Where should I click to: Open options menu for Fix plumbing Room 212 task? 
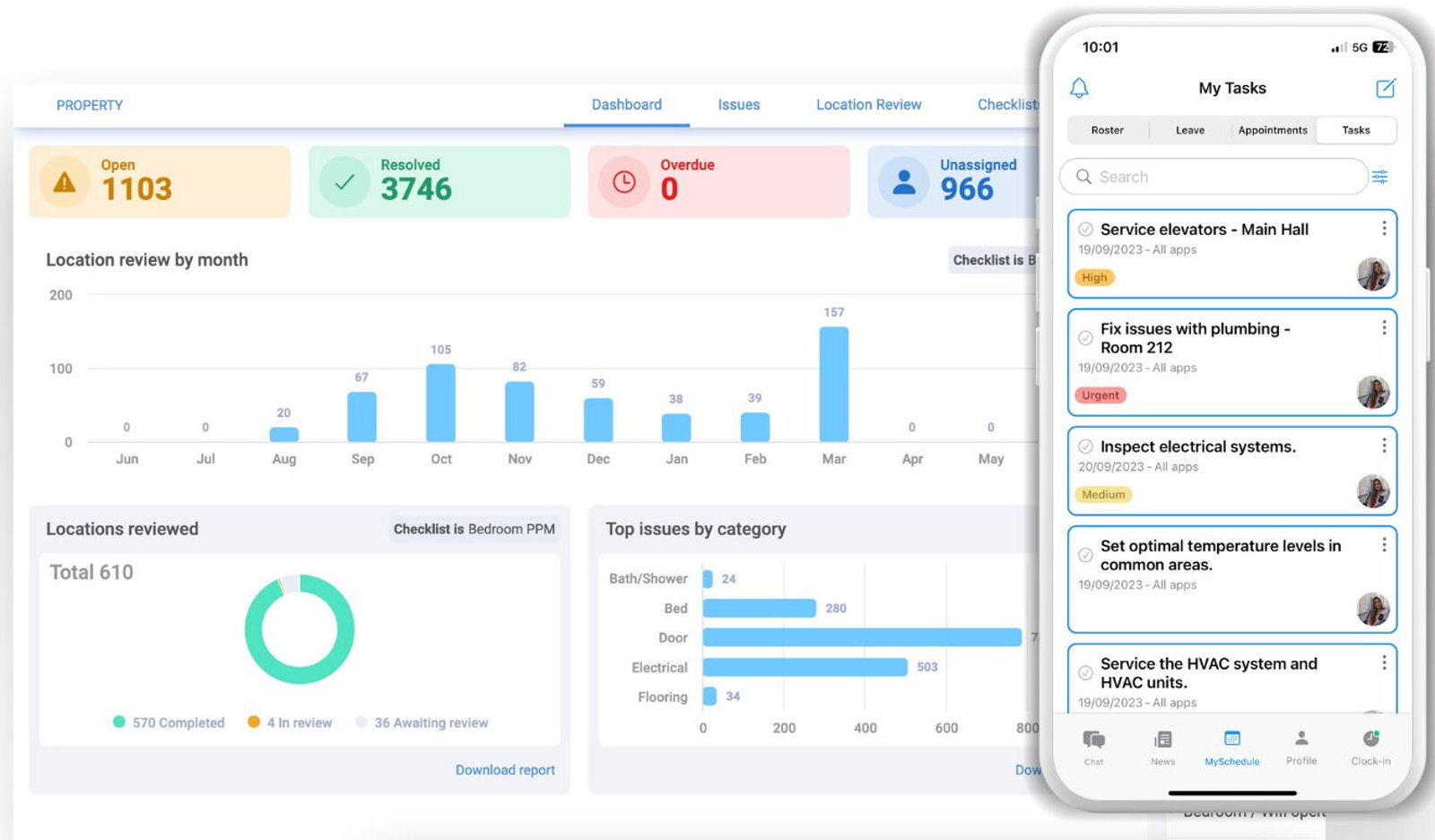[1384, 328]
